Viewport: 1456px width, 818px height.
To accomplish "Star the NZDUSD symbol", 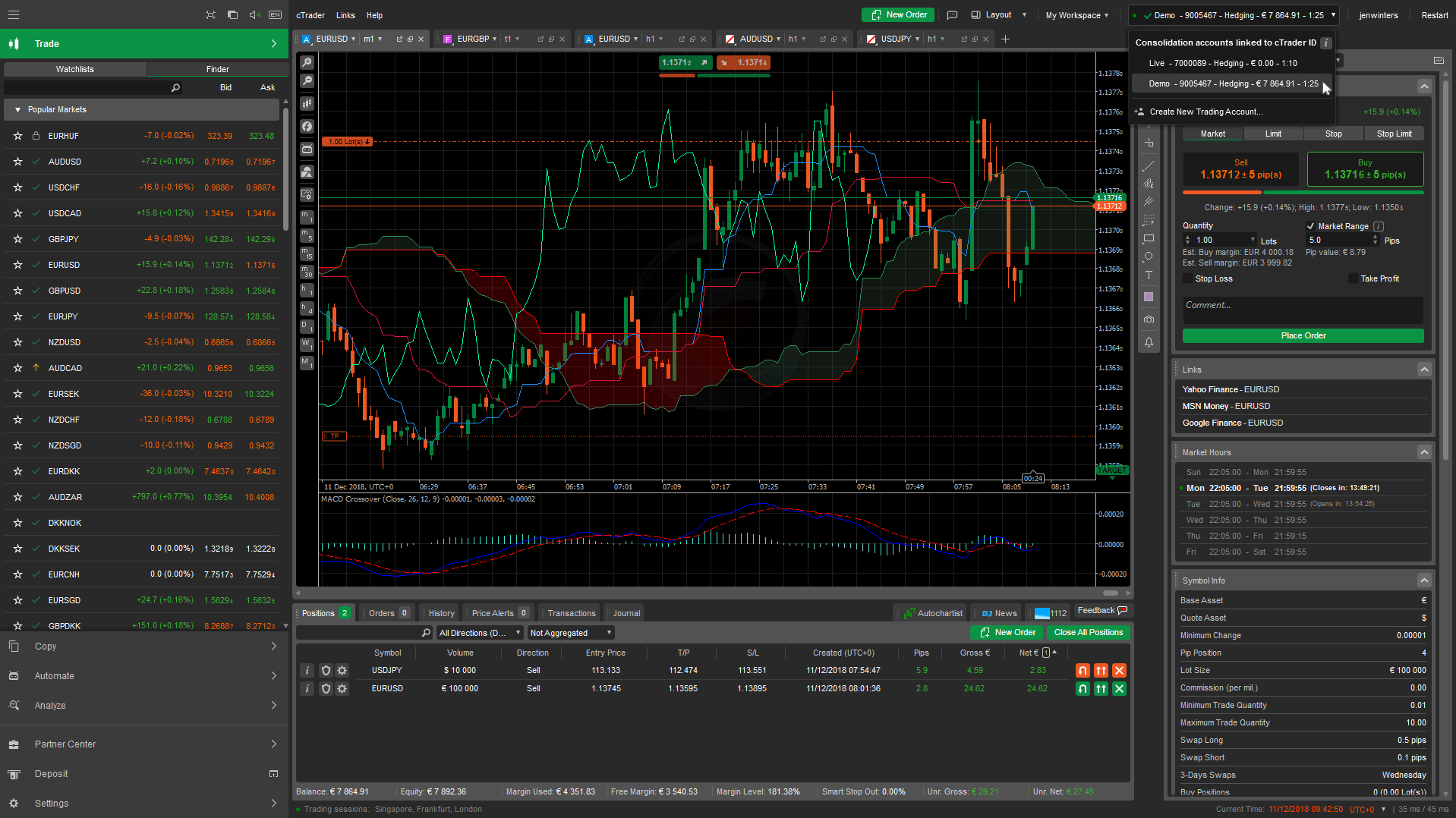I will click(x=17, y=342).
